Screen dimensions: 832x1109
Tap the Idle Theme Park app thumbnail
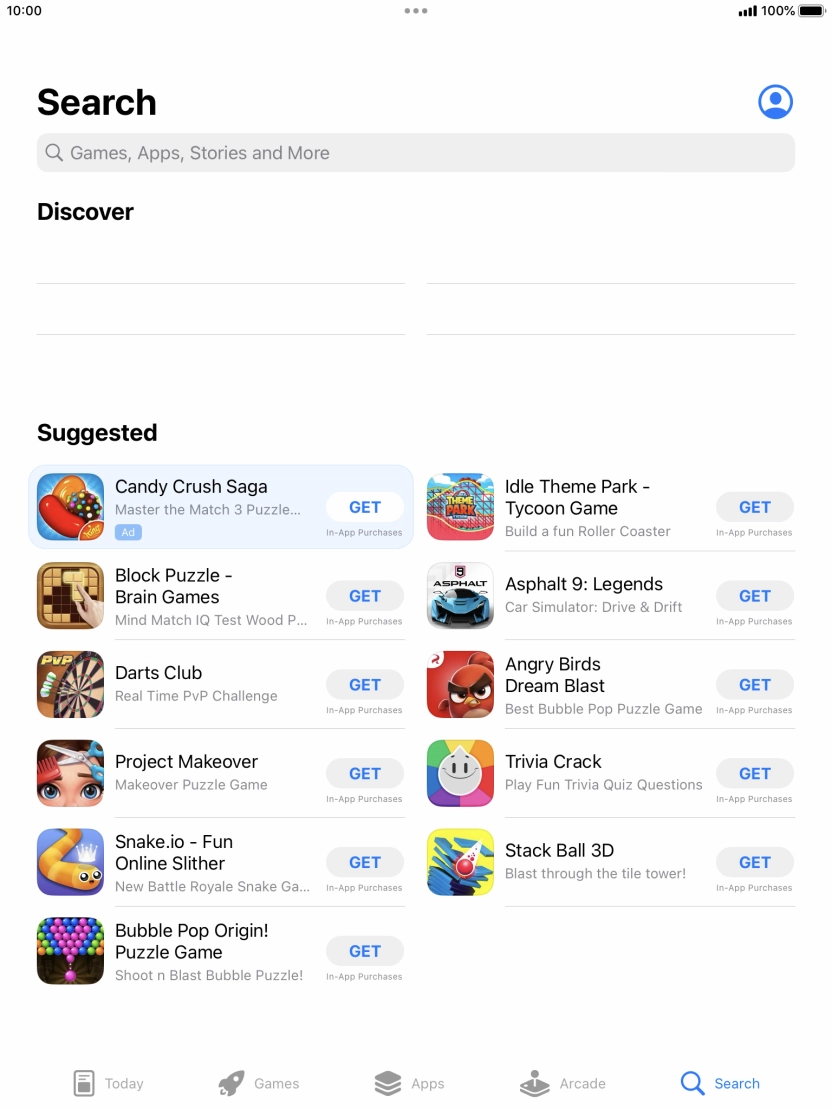(460, 507)
